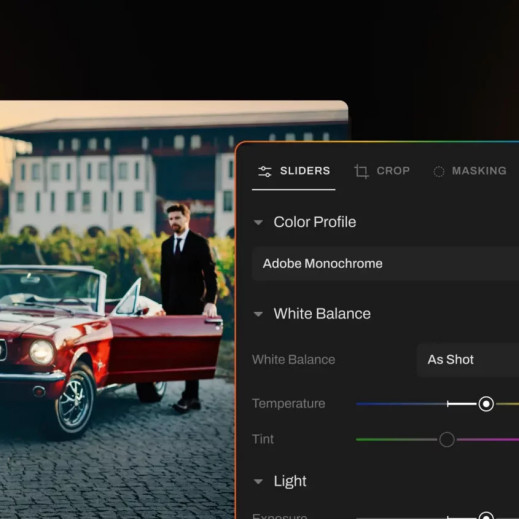Click the Exposure slider handle

pos(486,515)
